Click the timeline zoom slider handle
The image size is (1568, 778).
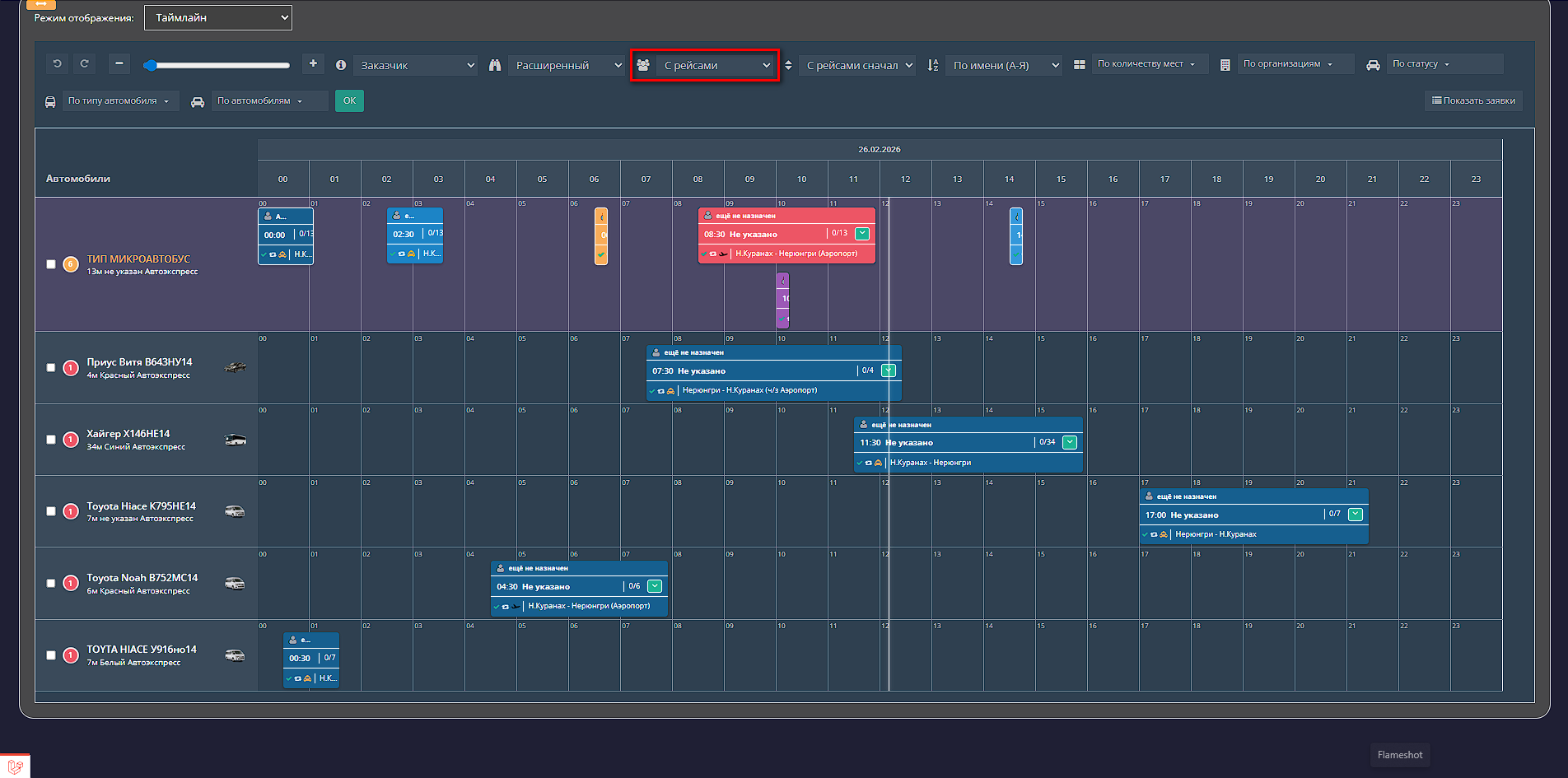coord(150,65)
